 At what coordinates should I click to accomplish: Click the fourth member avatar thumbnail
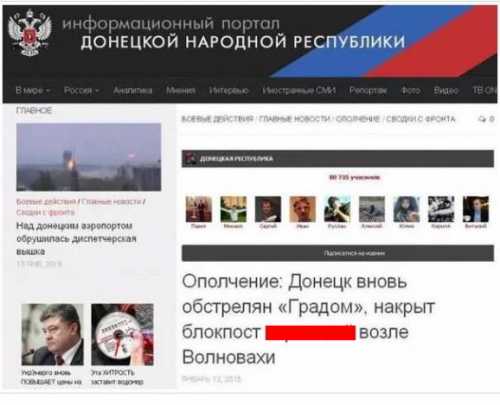302,209
